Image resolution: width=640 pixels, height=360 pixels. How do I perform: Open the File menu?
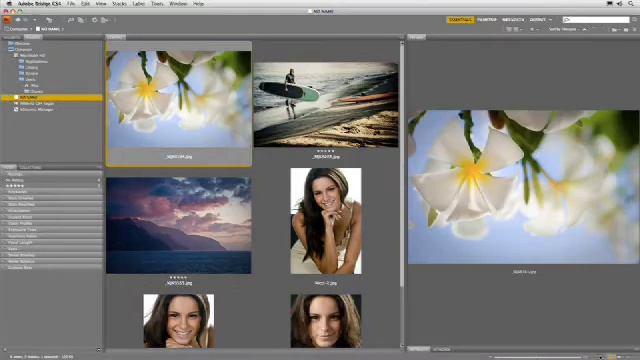pos(71,4)
